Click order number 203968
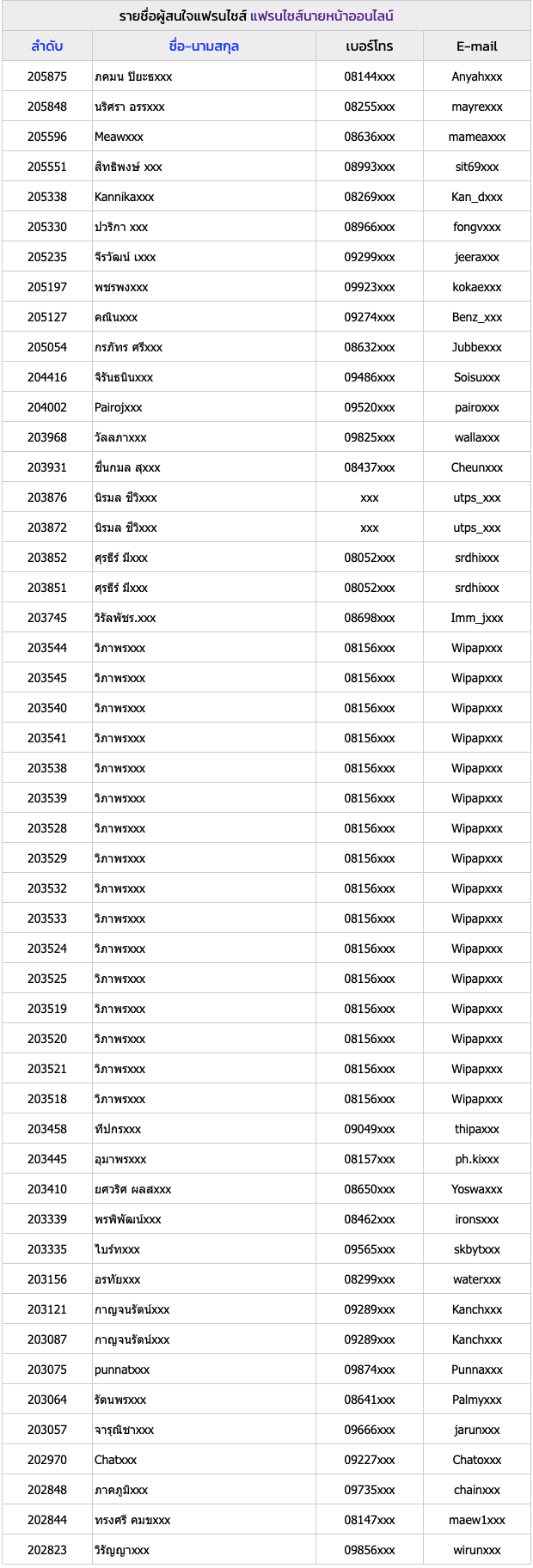The height and width of the screenshot is (1568, 533). (47, 437)
